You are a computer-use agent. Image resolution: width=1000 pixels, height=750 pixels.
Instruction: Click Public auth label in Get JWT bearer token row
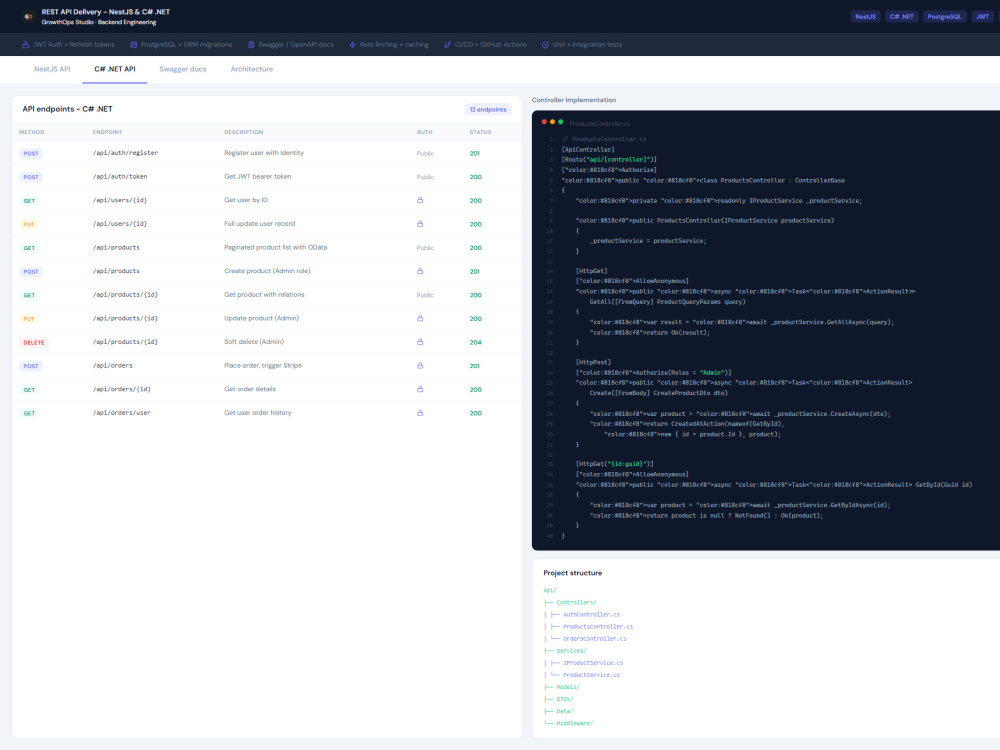coord(425,177)
